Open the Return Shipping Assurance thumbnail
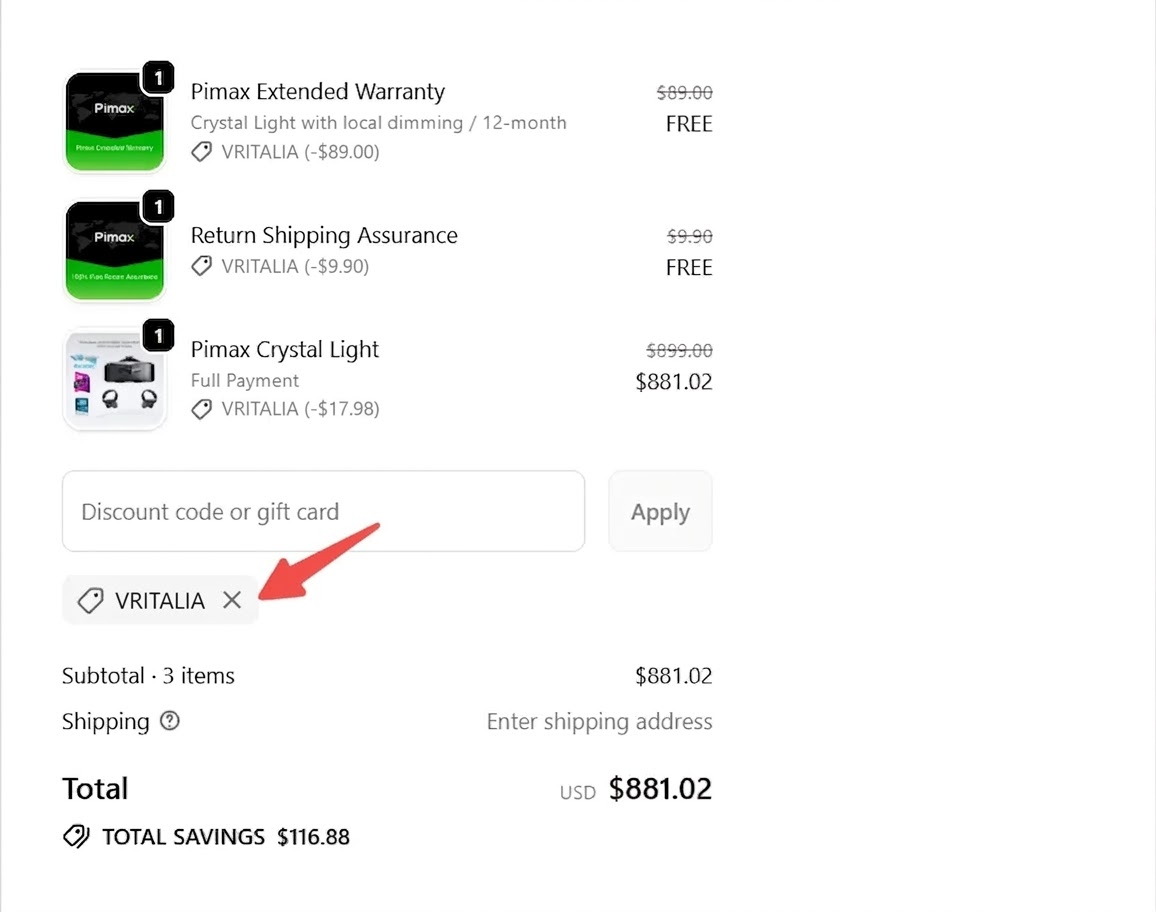 pos(114,251)
